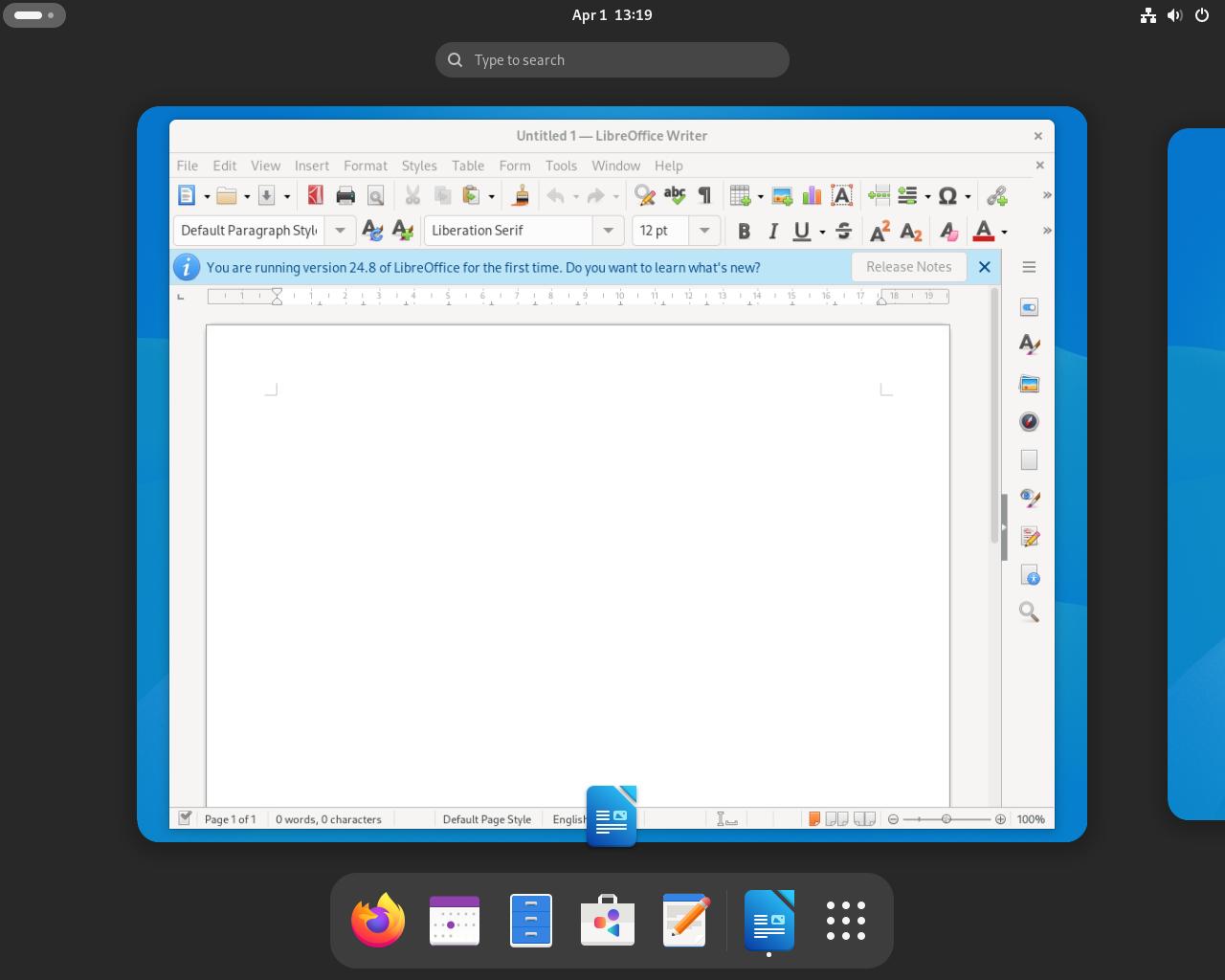Toggle formatting marks pilcrow
The width and height of the screenshot is (1225, 980).
click(704, 195)
